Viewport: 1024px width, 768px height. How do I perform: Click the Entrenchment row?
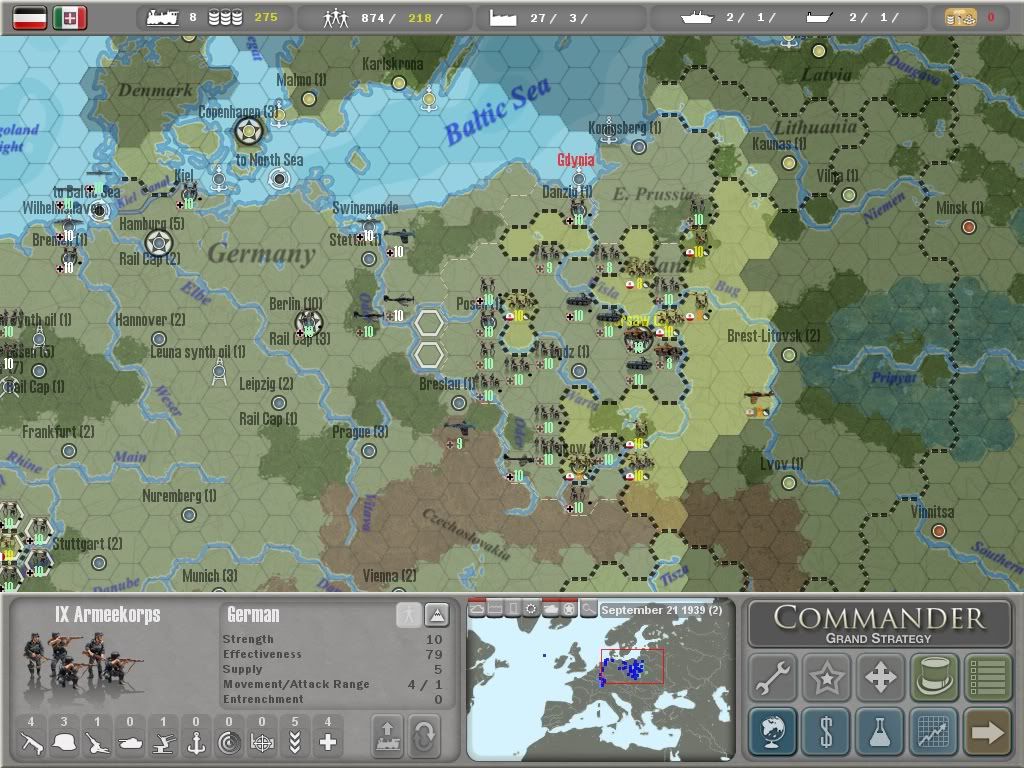point(332,699)
